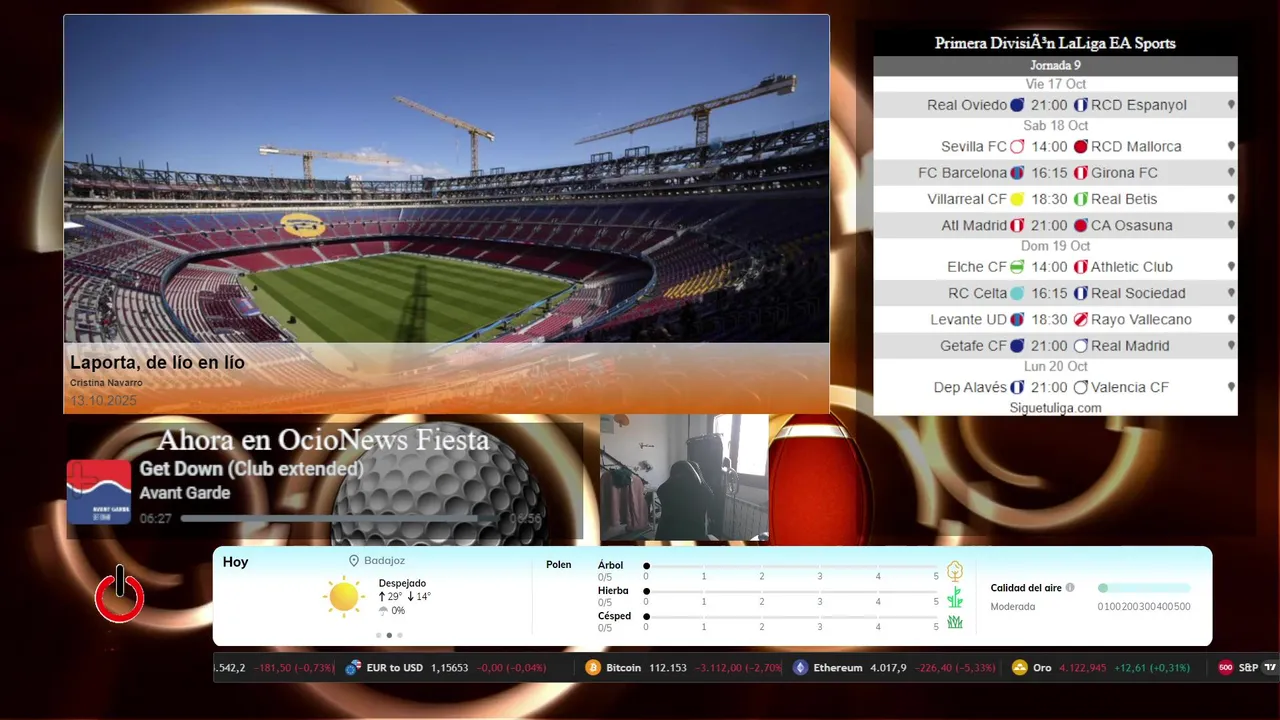Screen dimensions: 1280x720
Task: Click the Badajoz location label
Action: [385, 561]
